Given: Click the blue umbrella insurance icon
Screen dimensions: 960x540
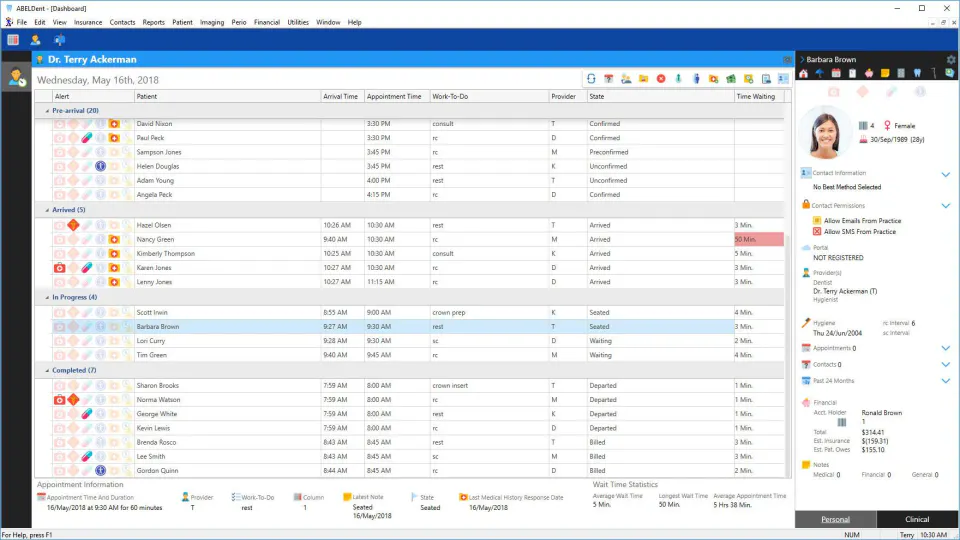Looking at the screenshot, I should [820, 73].
